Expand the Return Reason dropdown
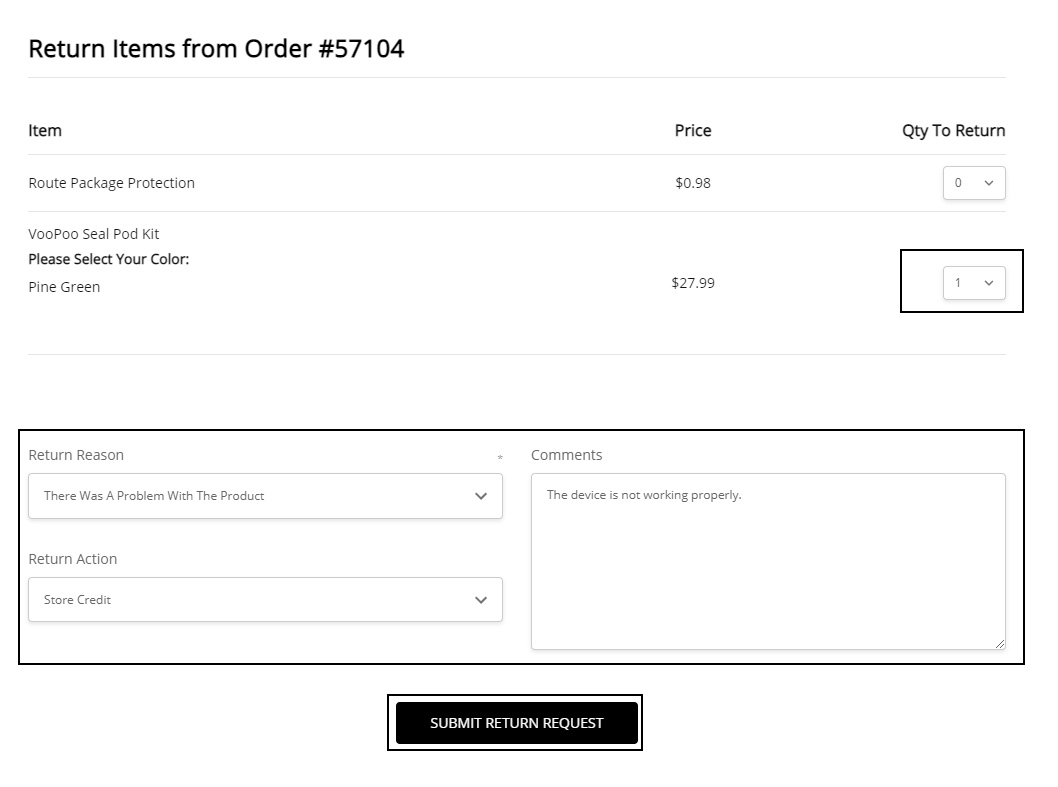This screenshot has width=1058, height=787. (x=265, y=496)
